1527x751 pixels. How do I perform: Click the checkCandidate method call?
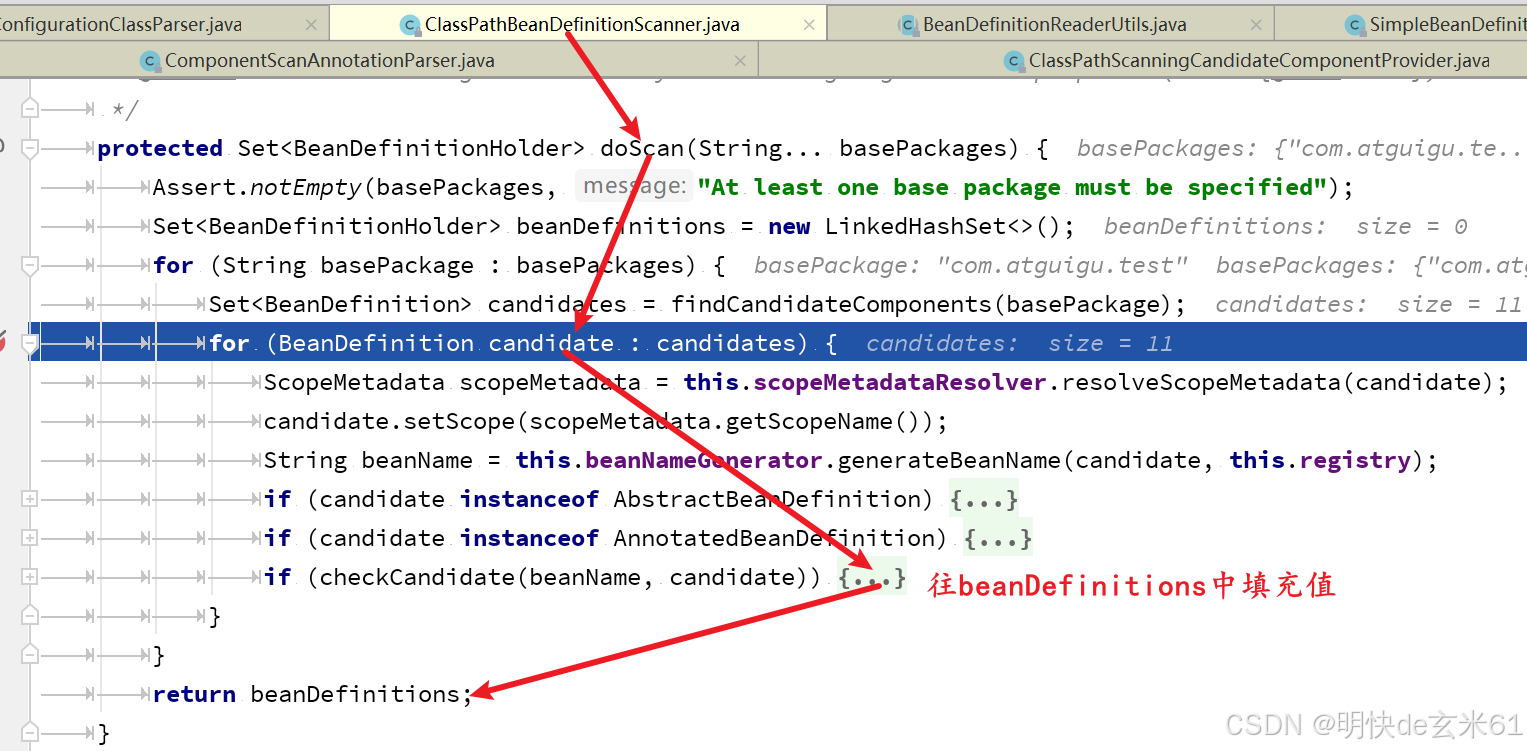click(417, 577)
